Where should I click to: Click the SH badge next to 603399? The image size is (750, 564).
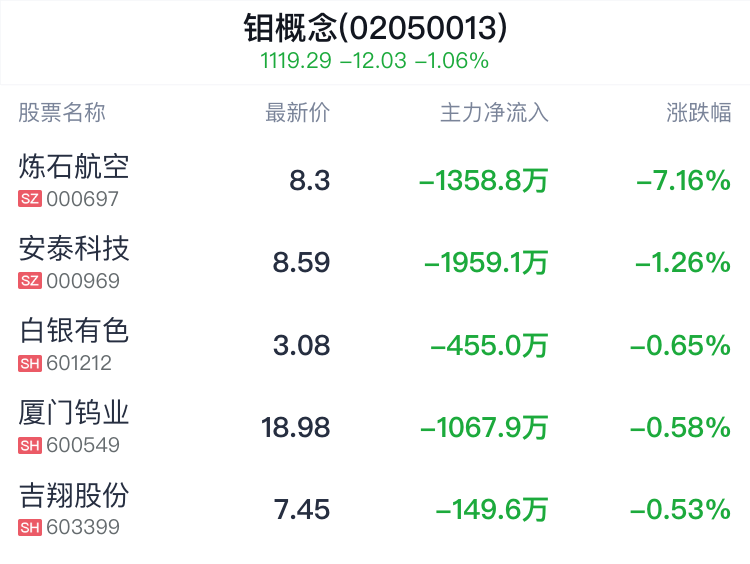click(x=30, y=528)
